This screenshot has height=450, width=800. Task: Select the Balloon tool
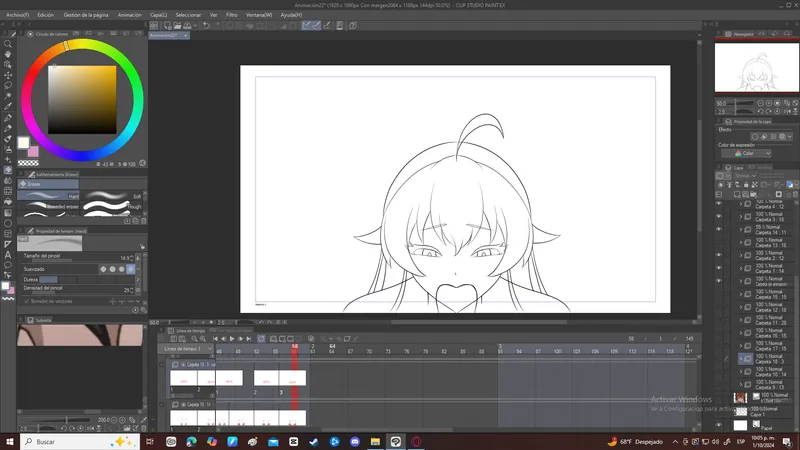pyautogui.click(x=8, y=265)
